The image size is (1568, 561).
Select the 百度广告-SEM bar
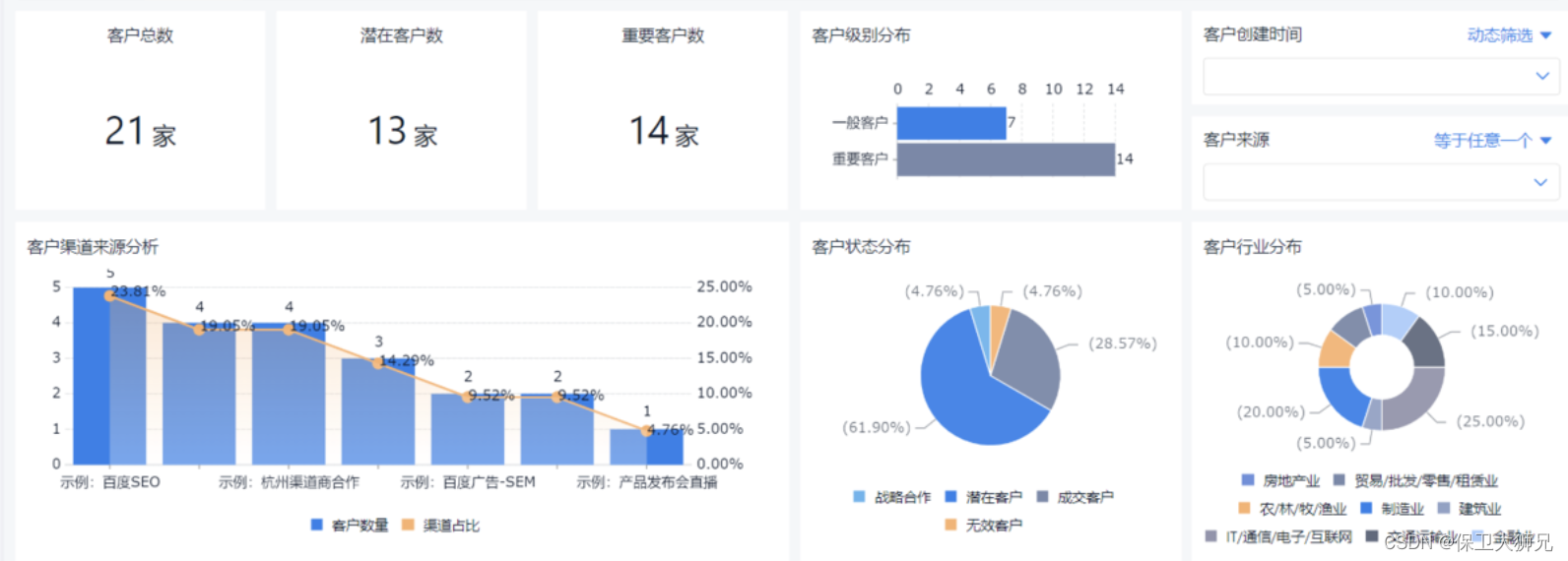click(x=468, y=429)
